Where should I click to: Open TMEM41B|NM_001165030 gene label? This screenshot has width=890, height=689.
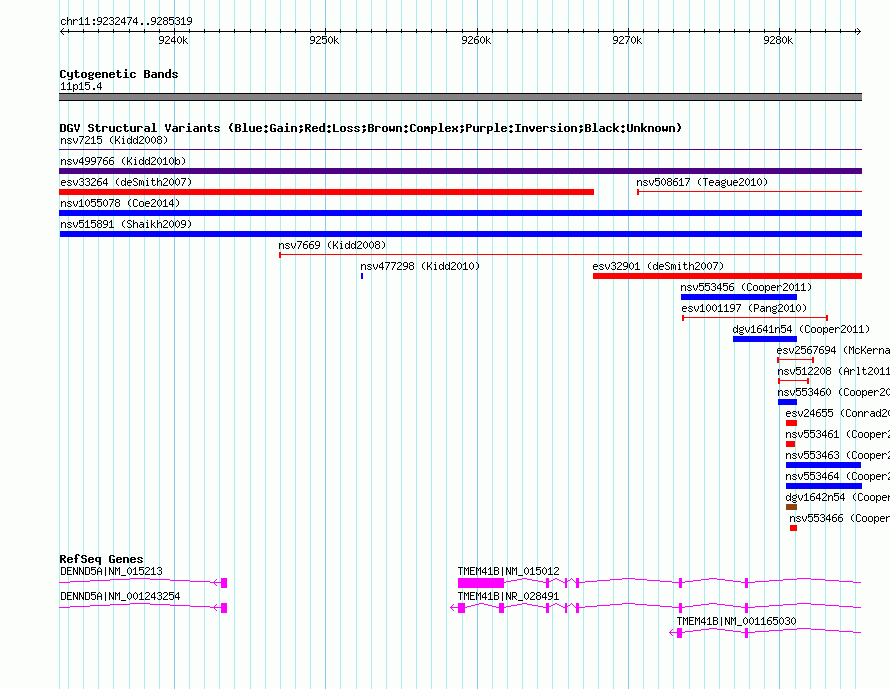(x=736, y=621)
